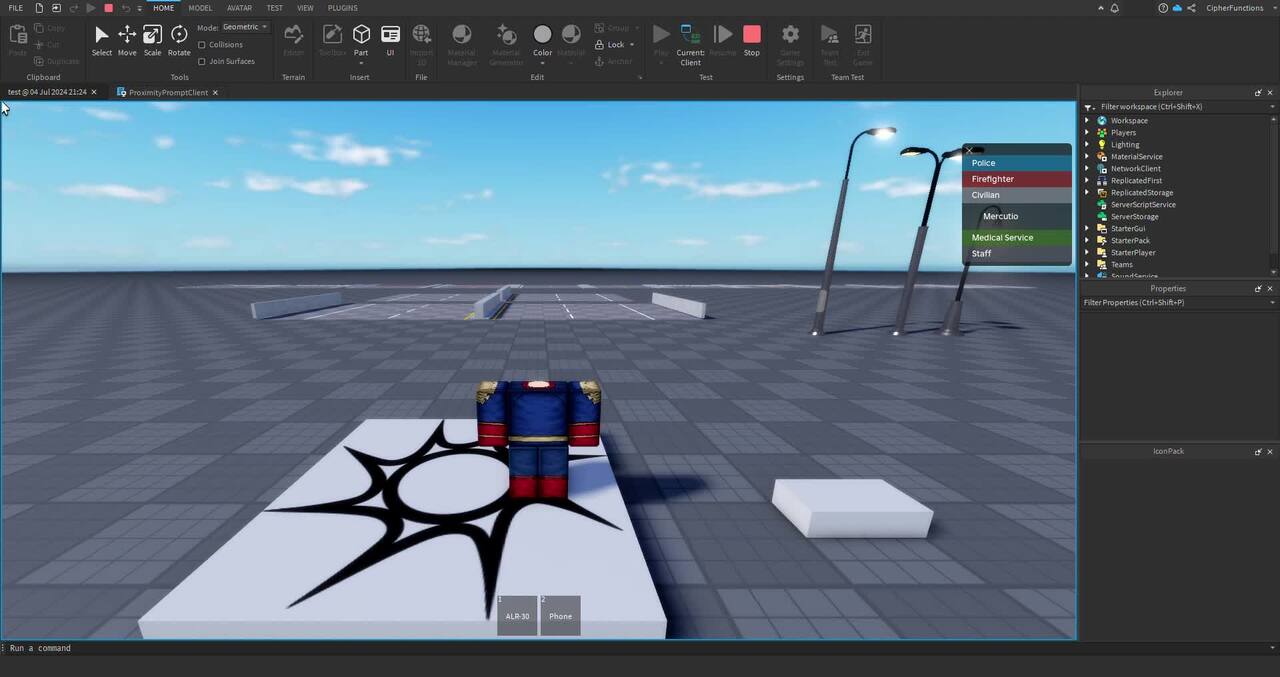This screenshot has height=677, width=1280.
Task: Choose the Scale tool
Action: coord(152,40)
